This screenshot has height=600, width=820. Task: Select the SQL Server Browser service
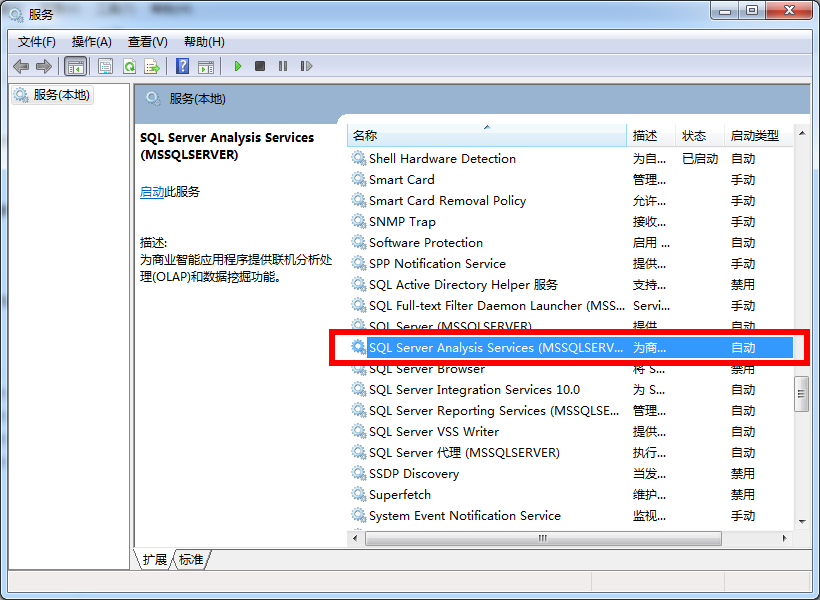(x=570, y=369)
